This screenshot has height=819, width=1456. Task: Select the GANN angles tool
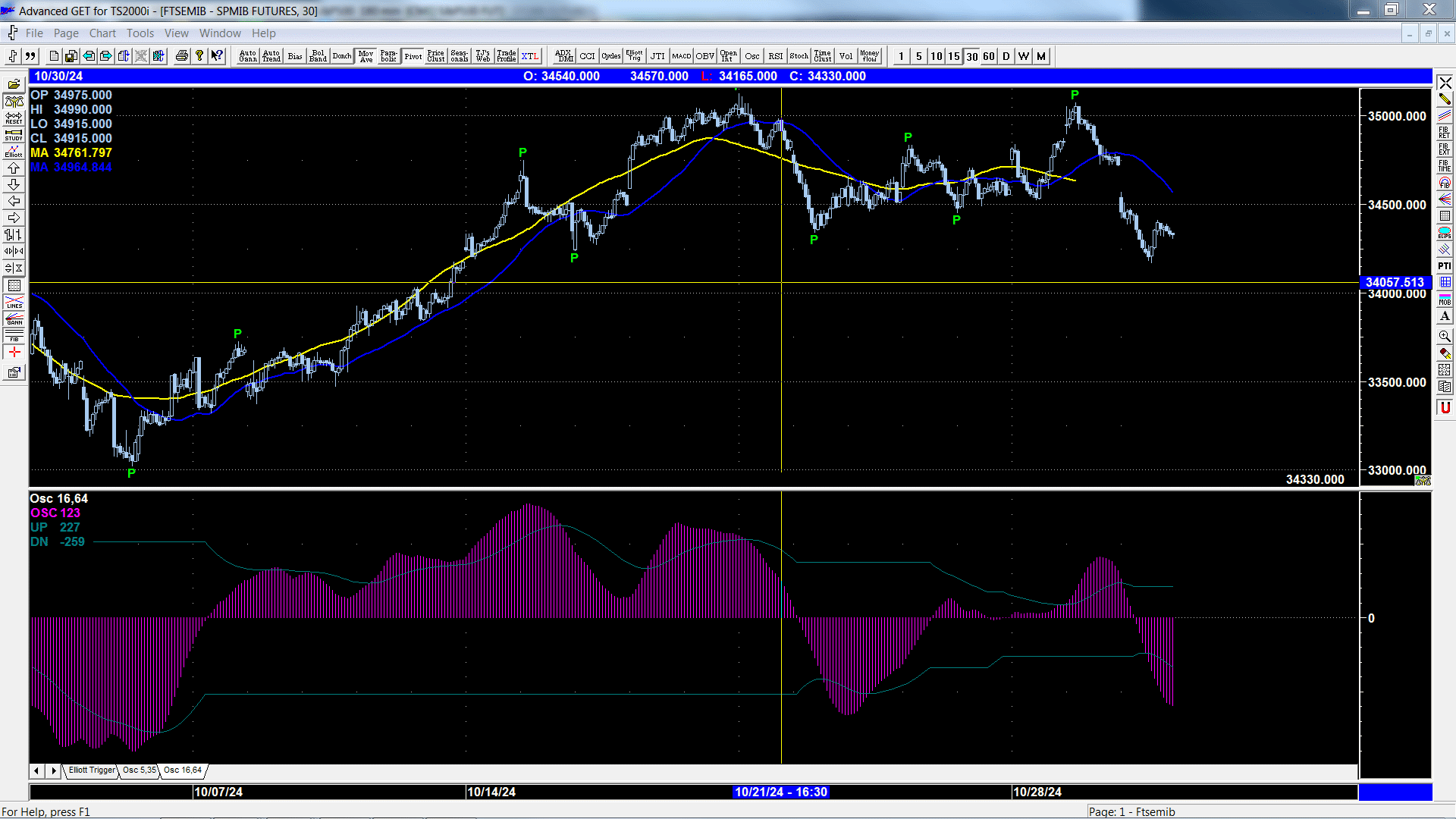[x=14, y=318]
